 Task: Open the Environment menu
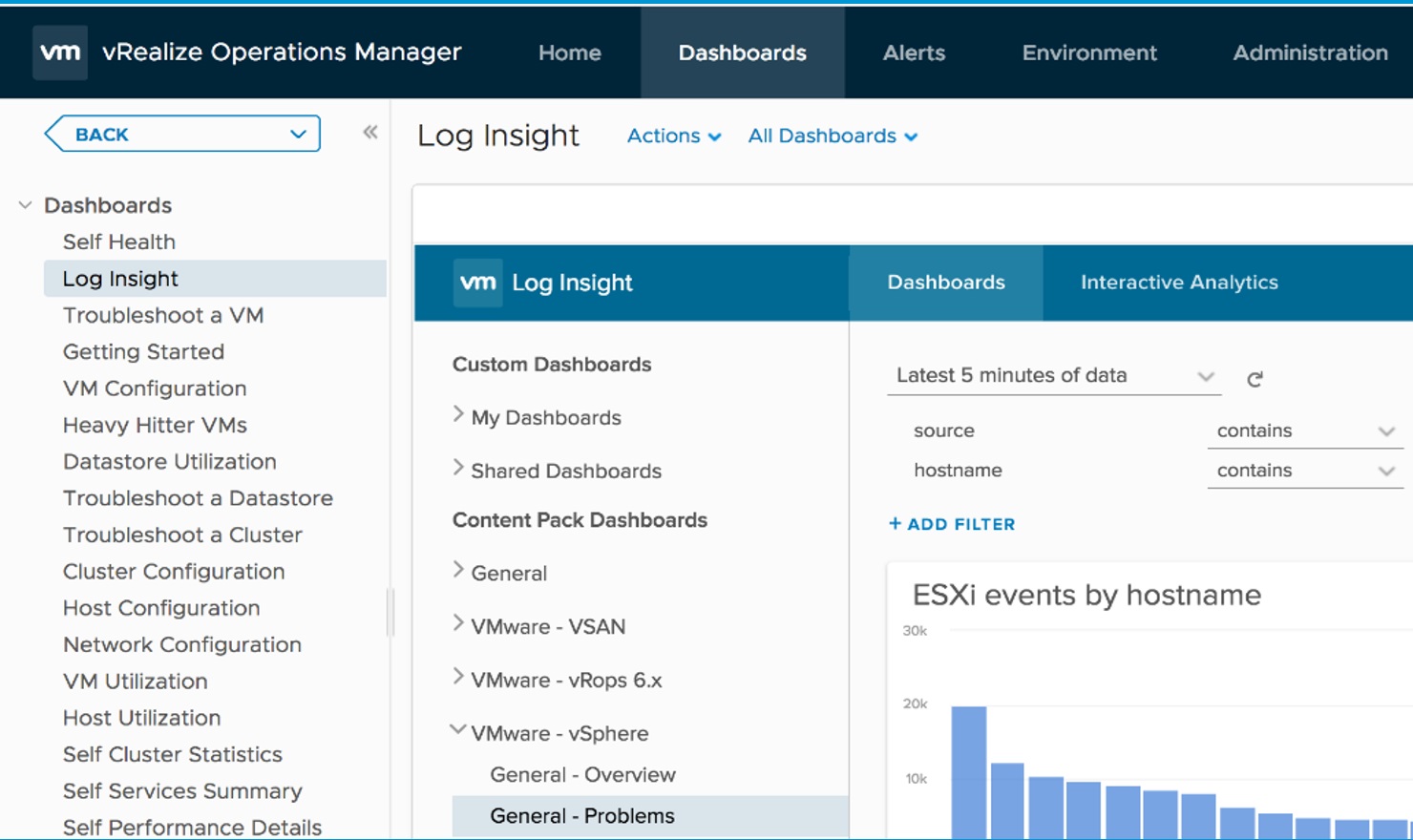point(1089,52)
